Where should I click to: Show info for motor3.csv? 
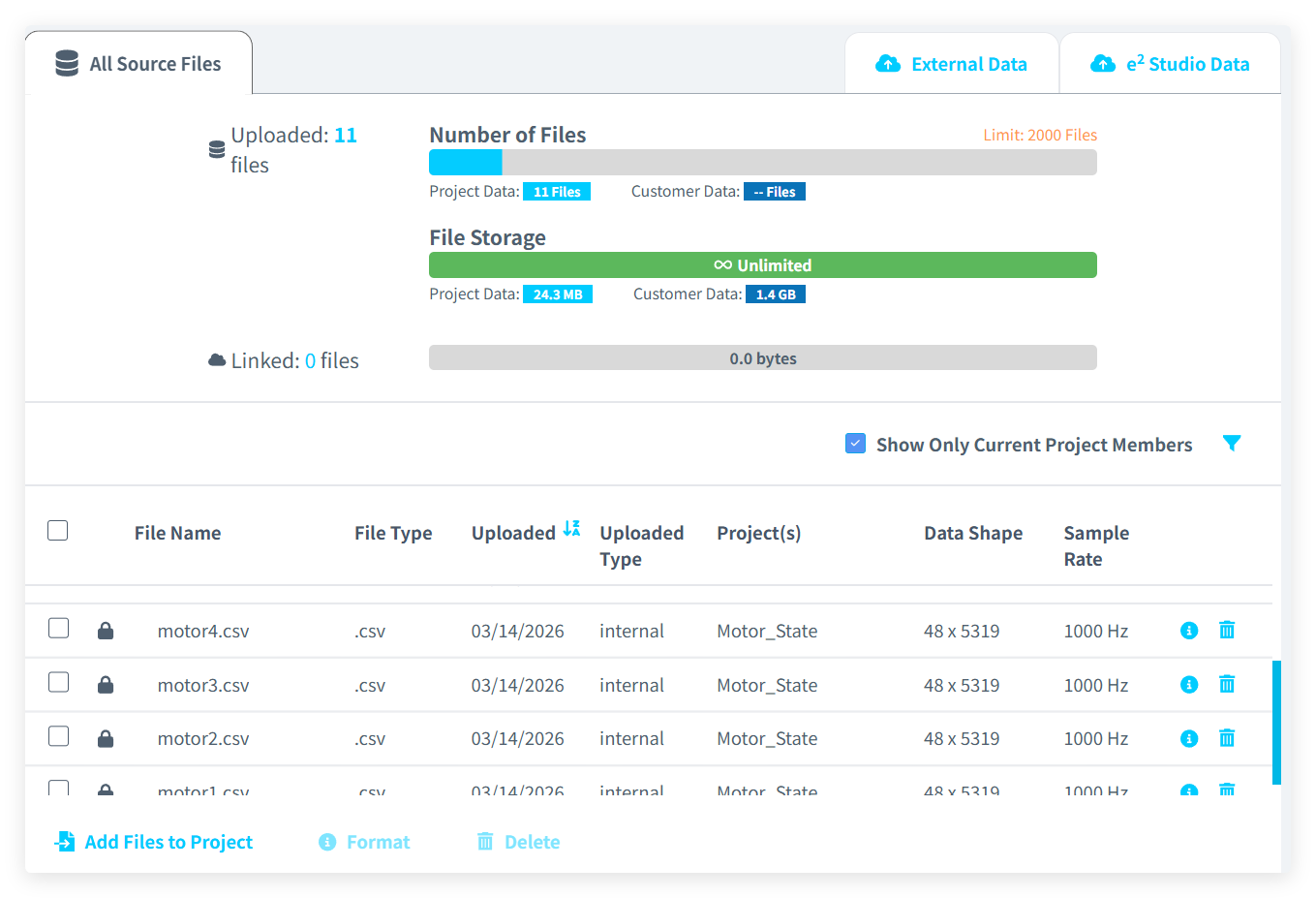point(1189,685)
